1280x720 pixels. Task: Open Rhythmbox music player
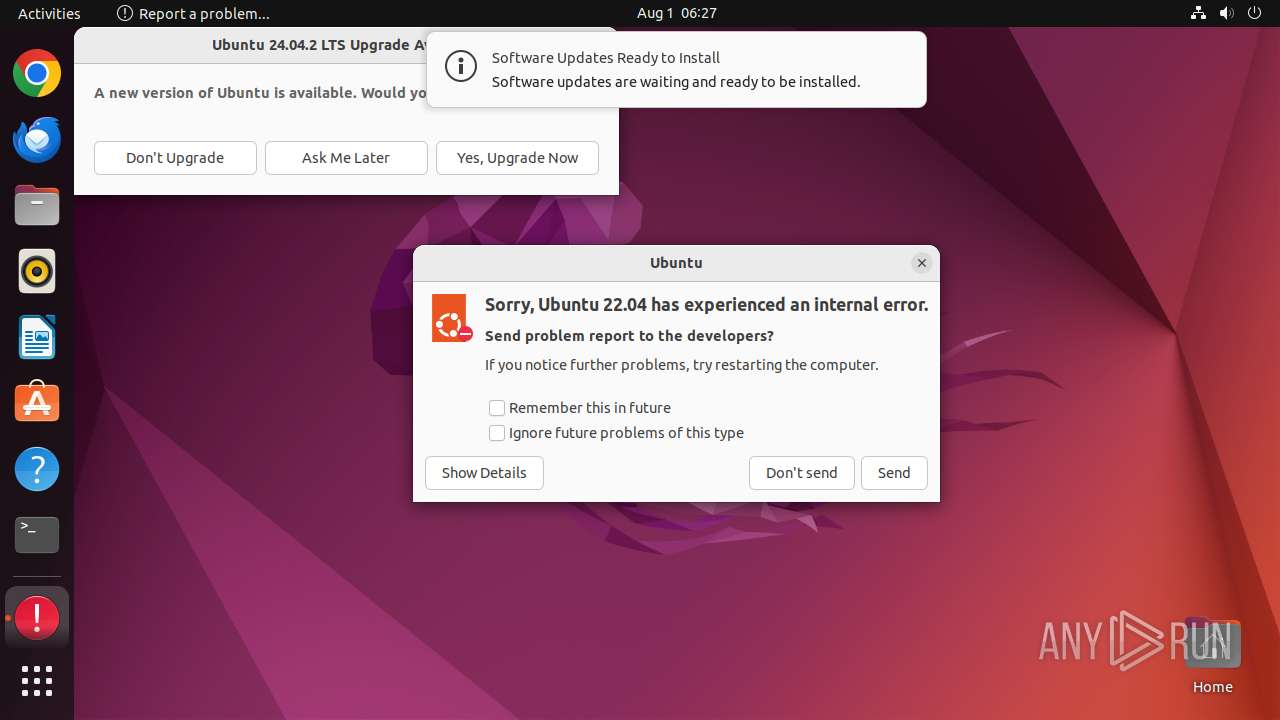click(x=37, y=272)
